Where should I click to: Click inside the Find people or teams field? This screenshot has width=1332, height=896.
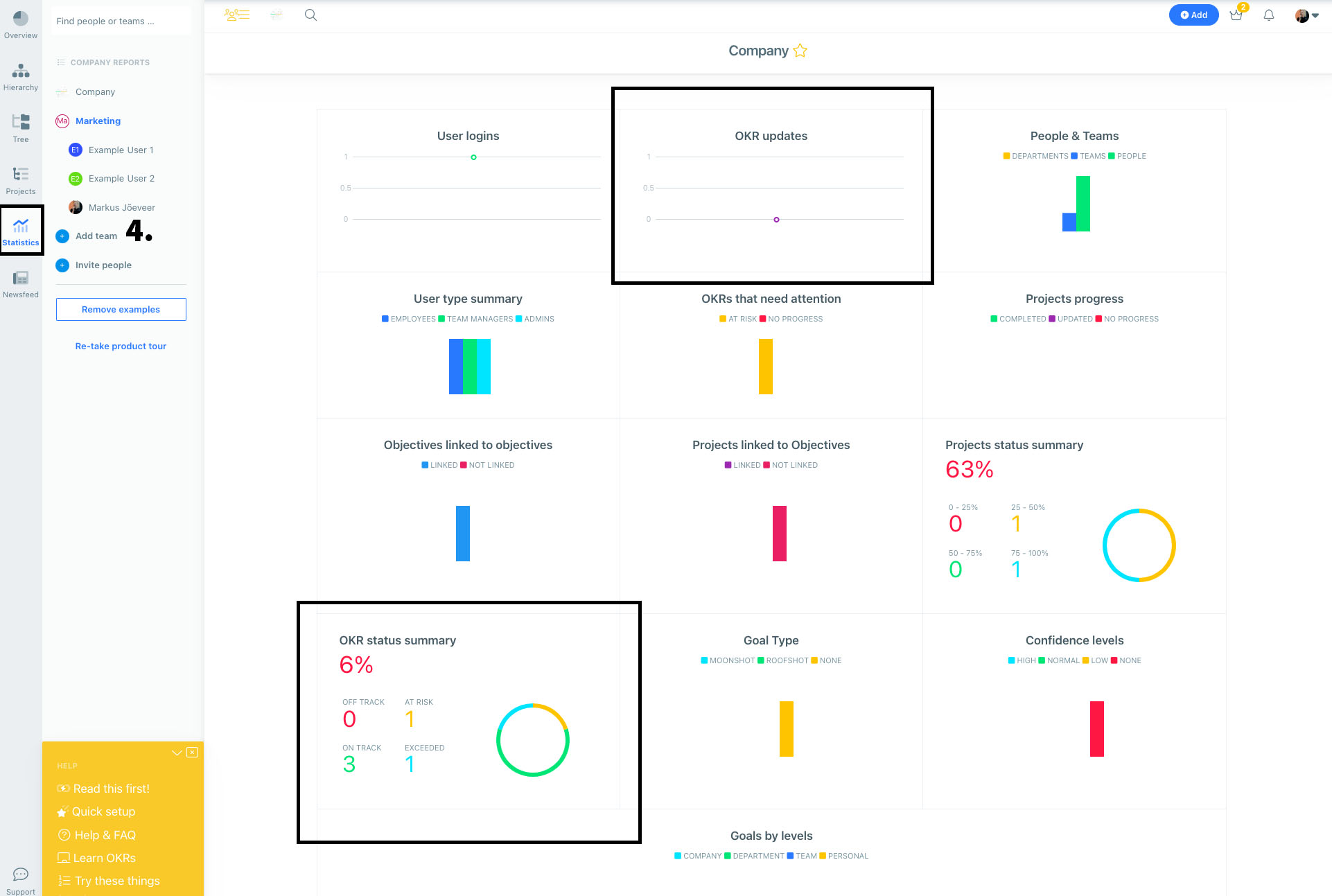coord(121,21)
